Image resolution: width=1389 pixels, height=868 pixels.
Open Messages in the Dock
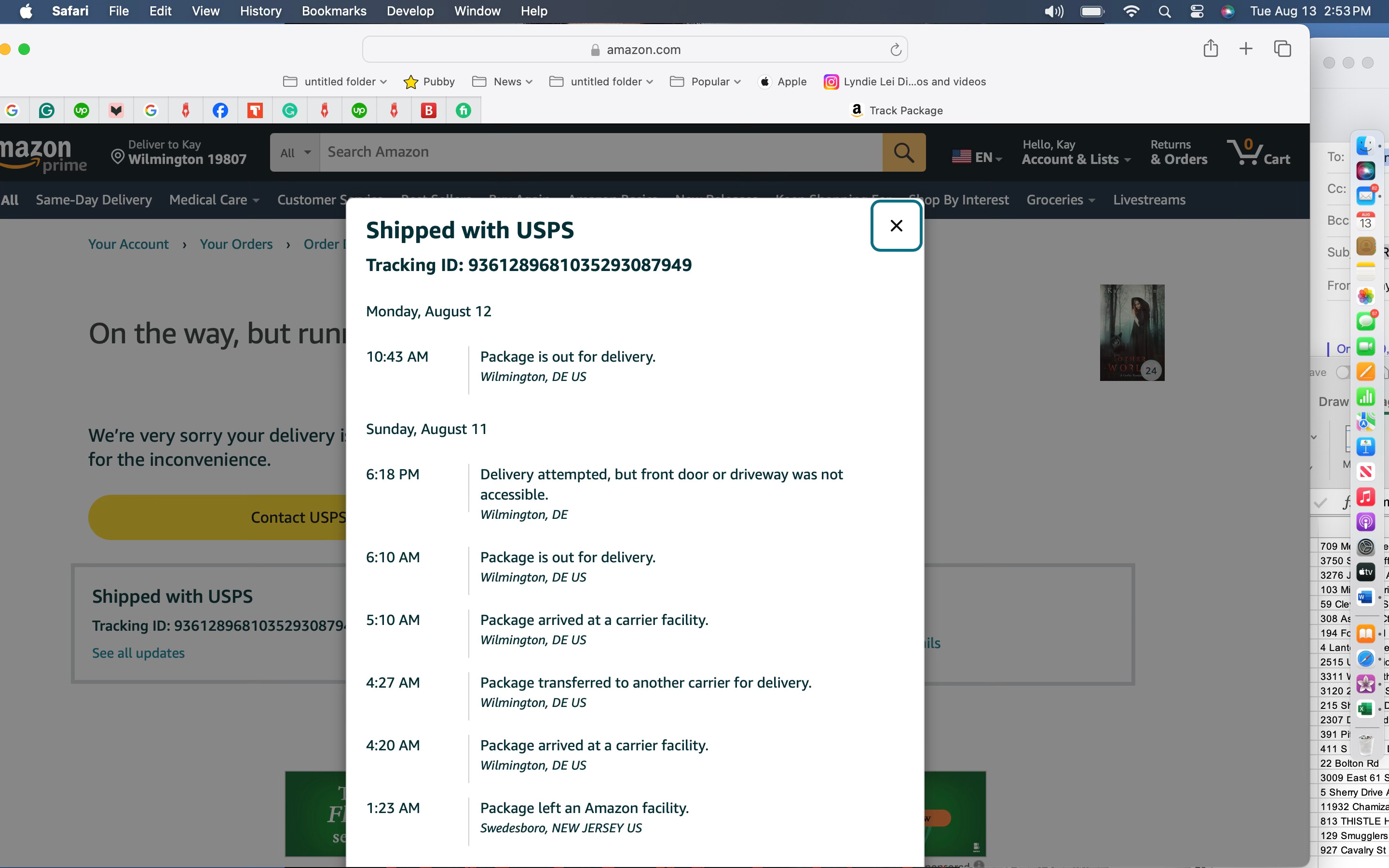pyautogui.click(x=1365, y=322)
